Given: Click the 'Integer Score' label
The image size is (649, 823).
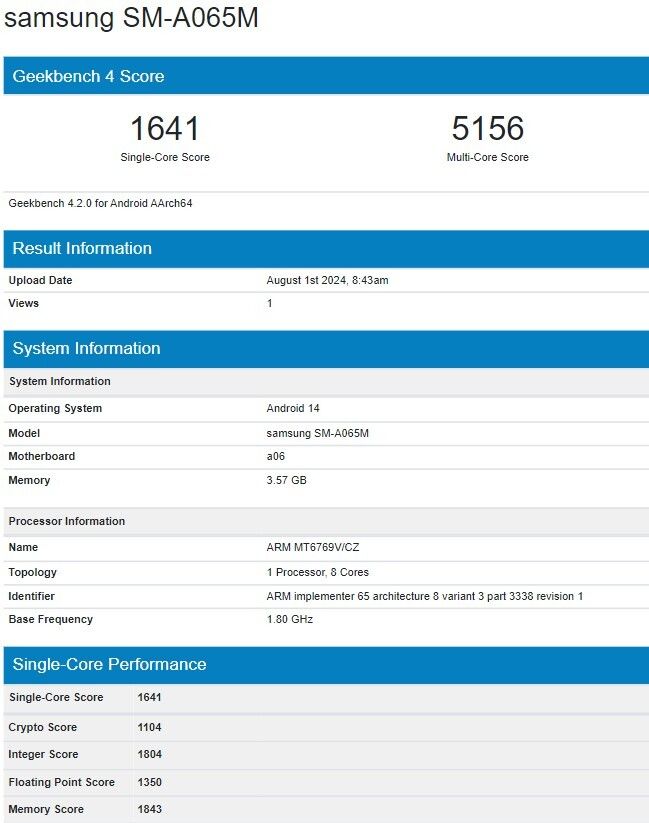Looking at the screenshot, I should tap(43, 754).
